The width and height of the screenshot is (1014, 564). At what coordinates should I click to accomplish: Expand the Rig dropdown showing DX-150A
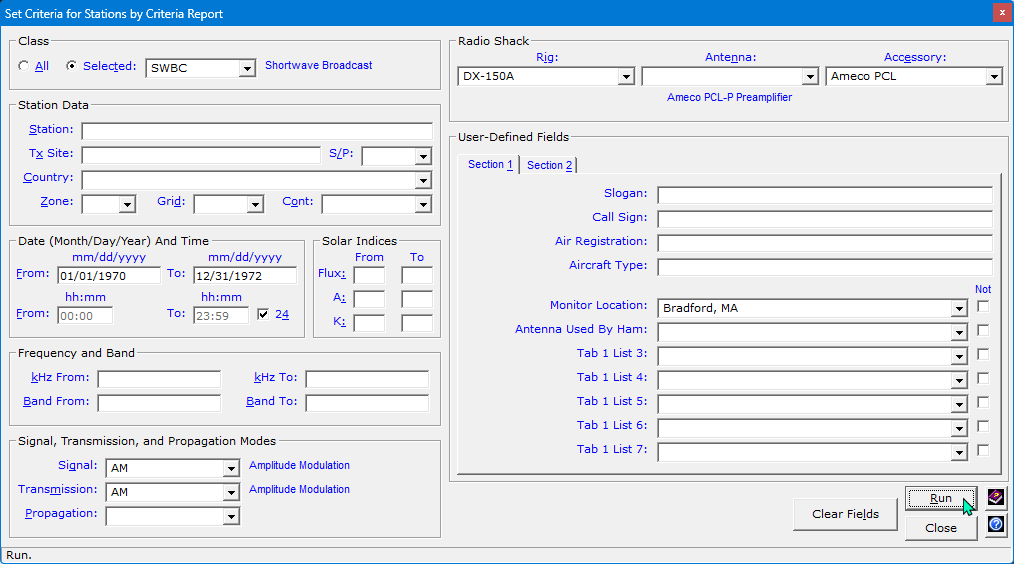(x=625, y=77)
